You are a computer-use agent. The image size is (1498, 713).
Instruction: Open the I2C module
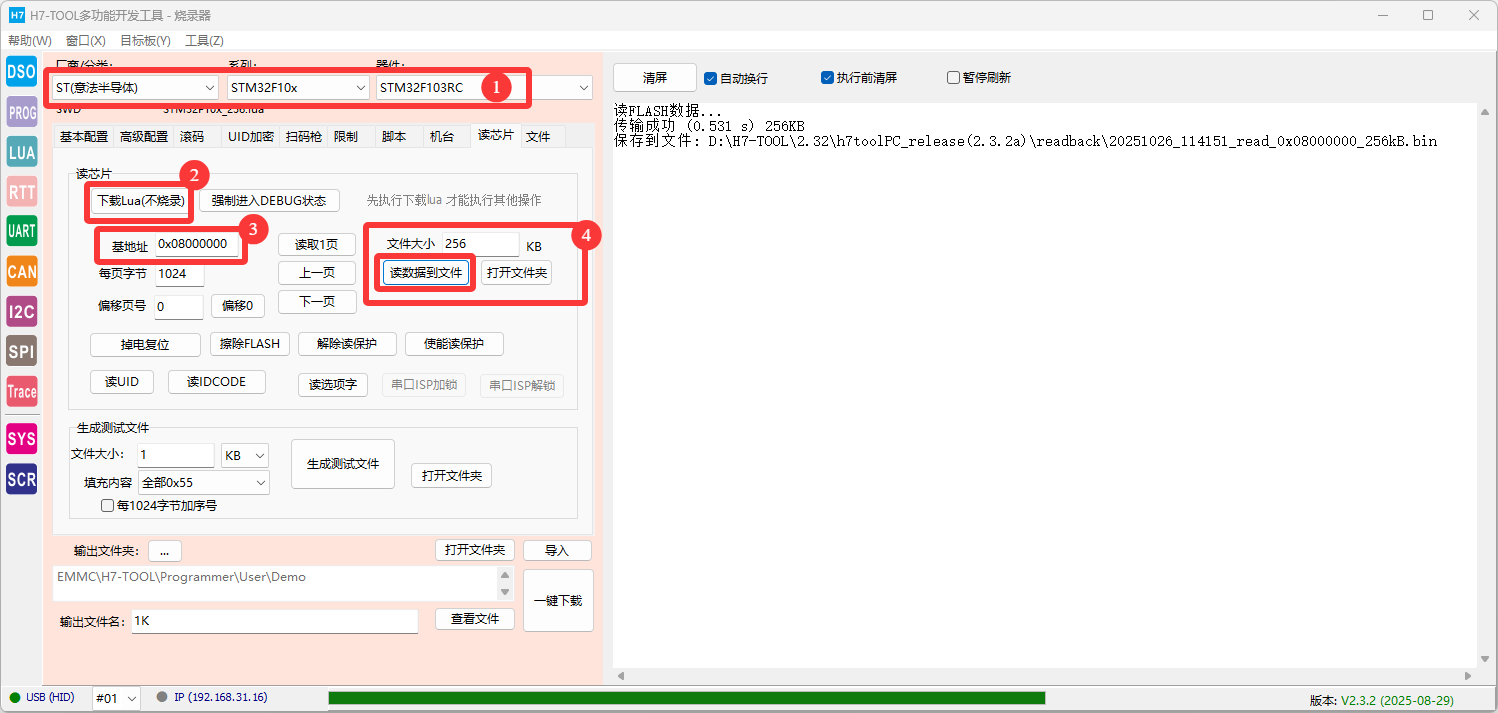tap(21, 312)
